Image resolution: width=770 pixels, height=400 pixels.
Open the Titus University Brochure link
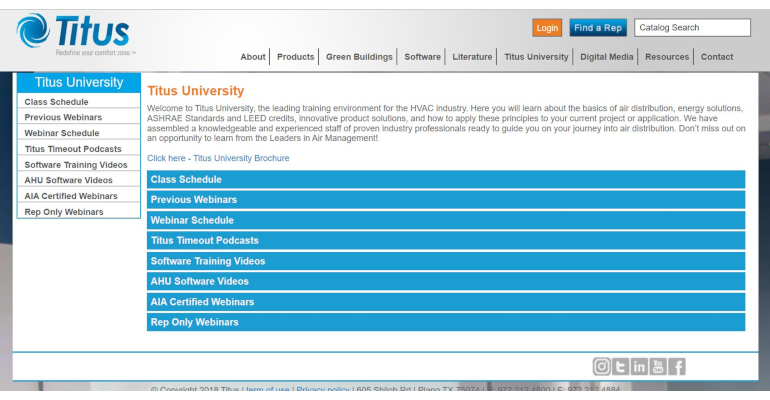click(x=218, y=158)
